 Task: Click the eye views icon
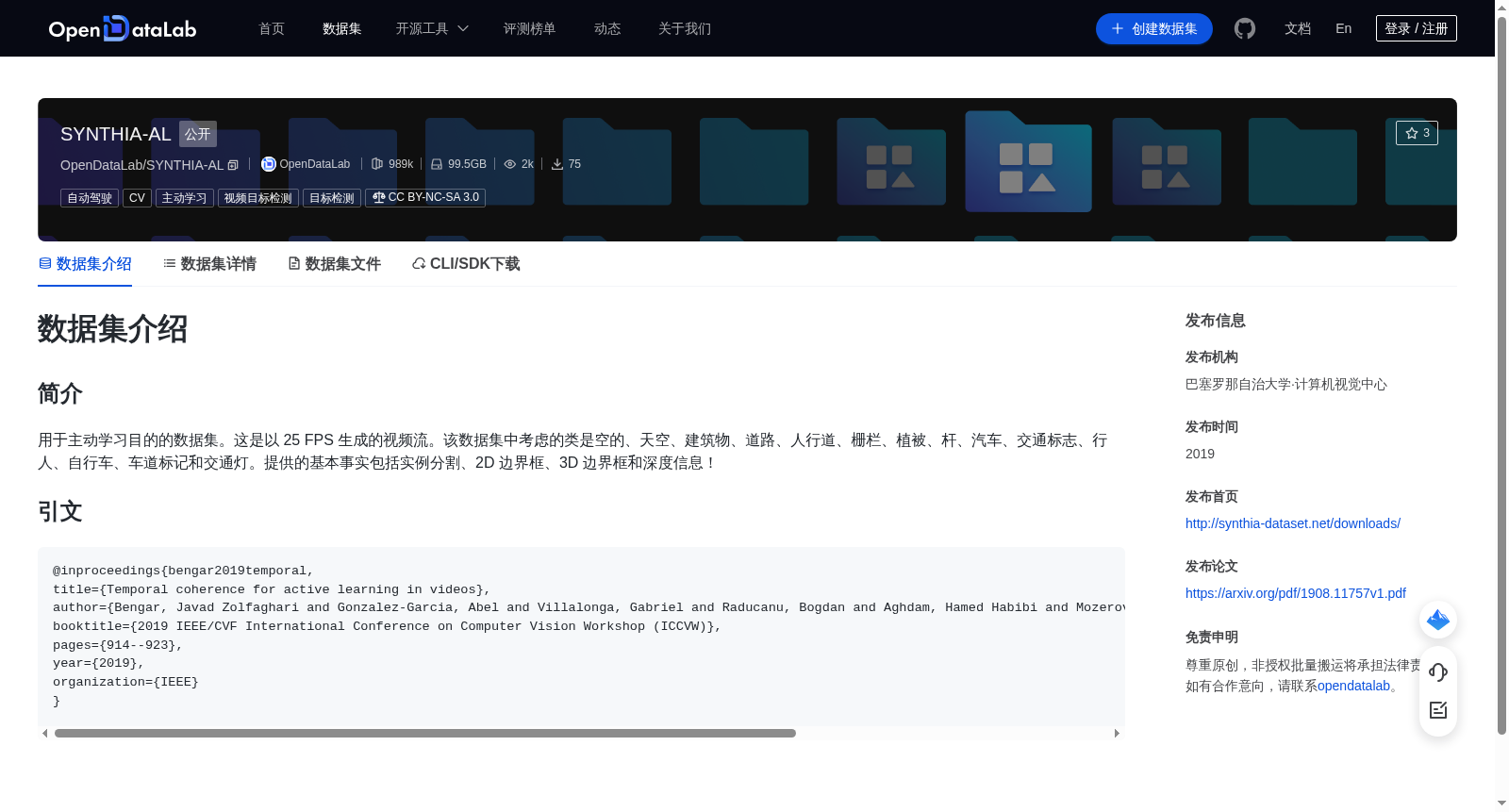[x=510, y=164]
